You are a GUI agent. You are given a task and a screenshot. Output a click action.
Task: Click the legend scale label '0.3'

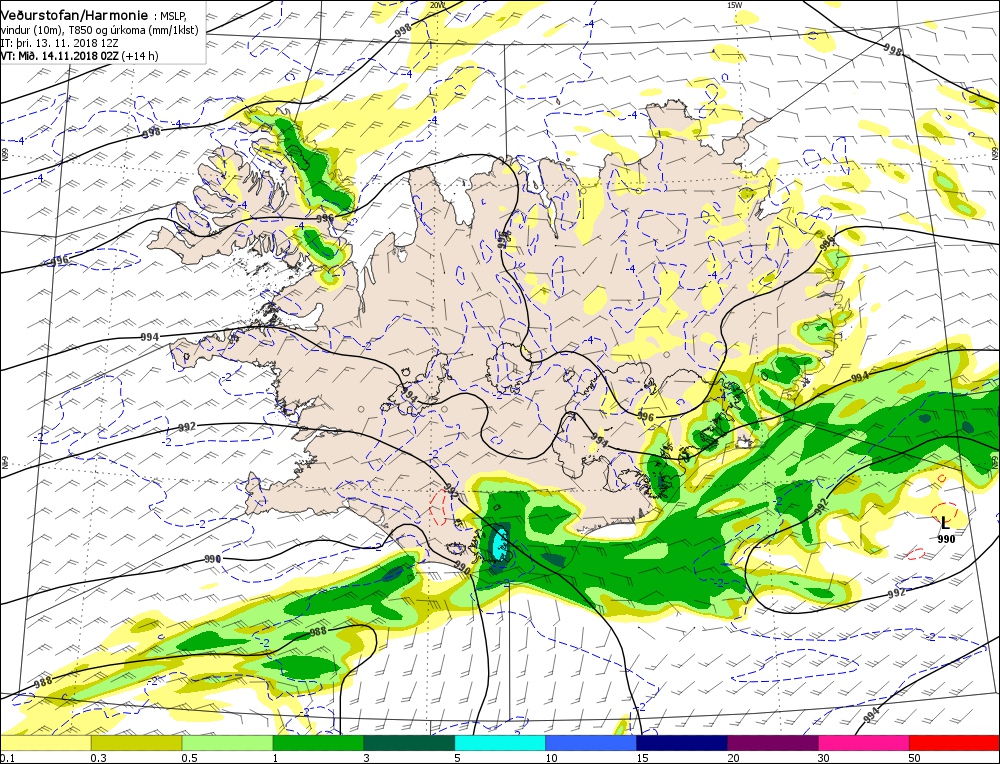[x=98, y=758]
